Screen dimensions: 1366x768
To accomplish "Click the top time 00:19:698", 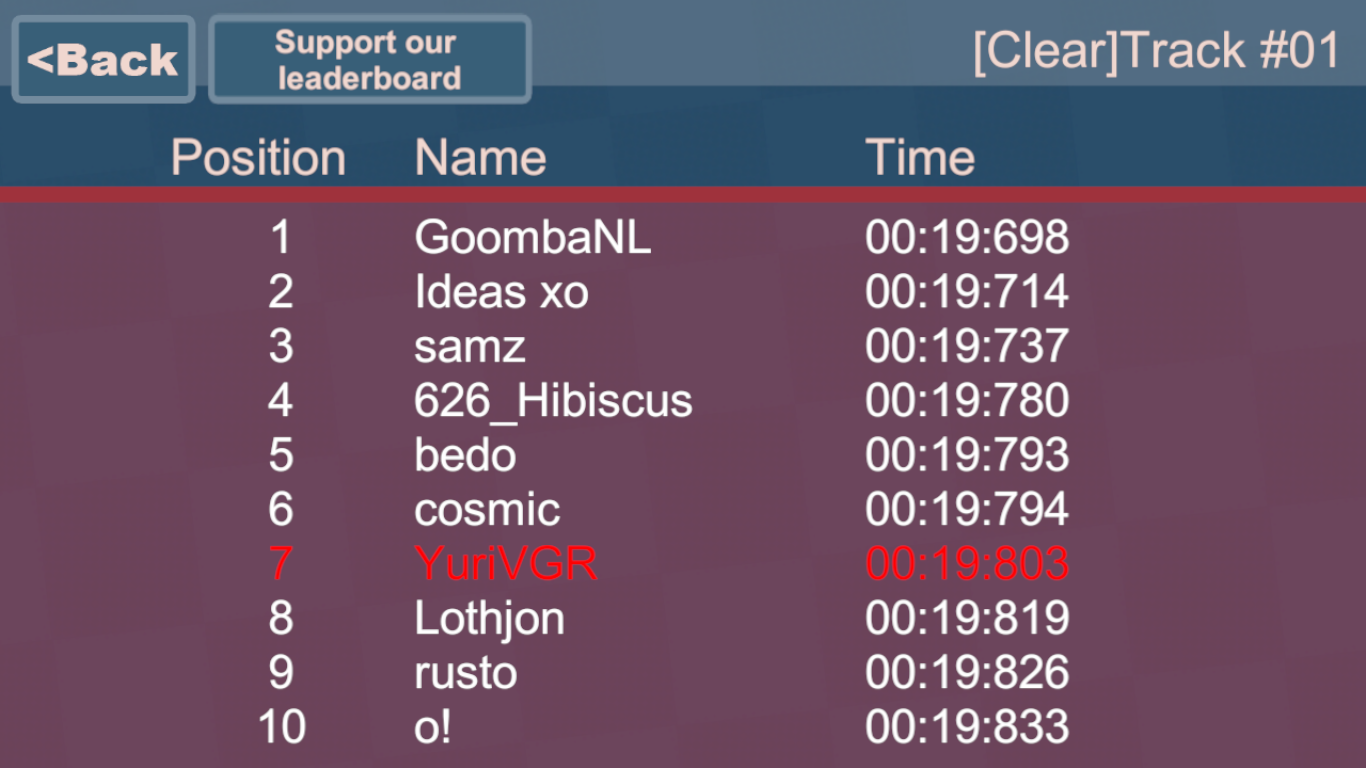I will (967, 238).
